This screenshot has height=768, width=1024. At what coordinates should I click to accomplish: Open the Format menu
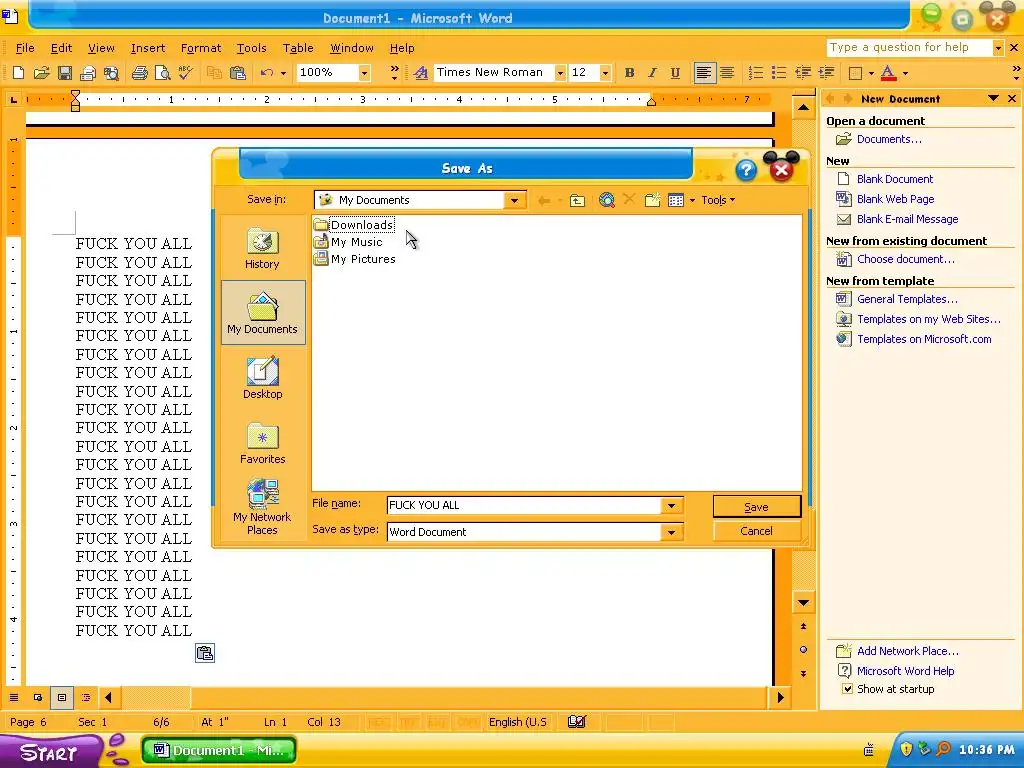click(x=200, y=48)
